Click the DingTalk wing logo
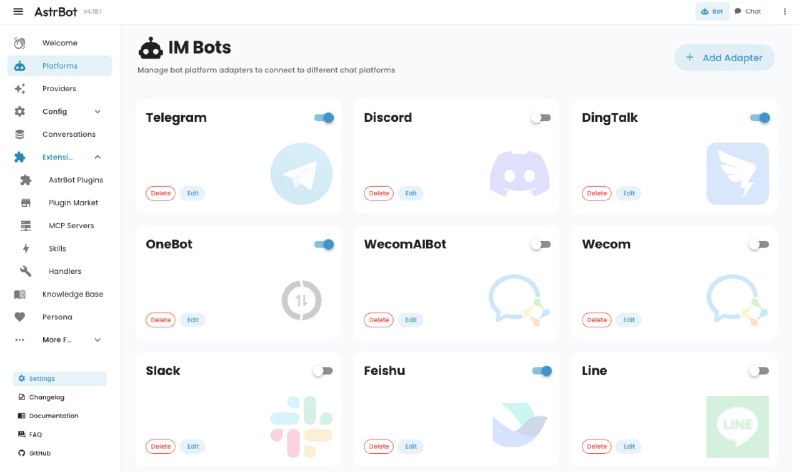 coord(738,173)
